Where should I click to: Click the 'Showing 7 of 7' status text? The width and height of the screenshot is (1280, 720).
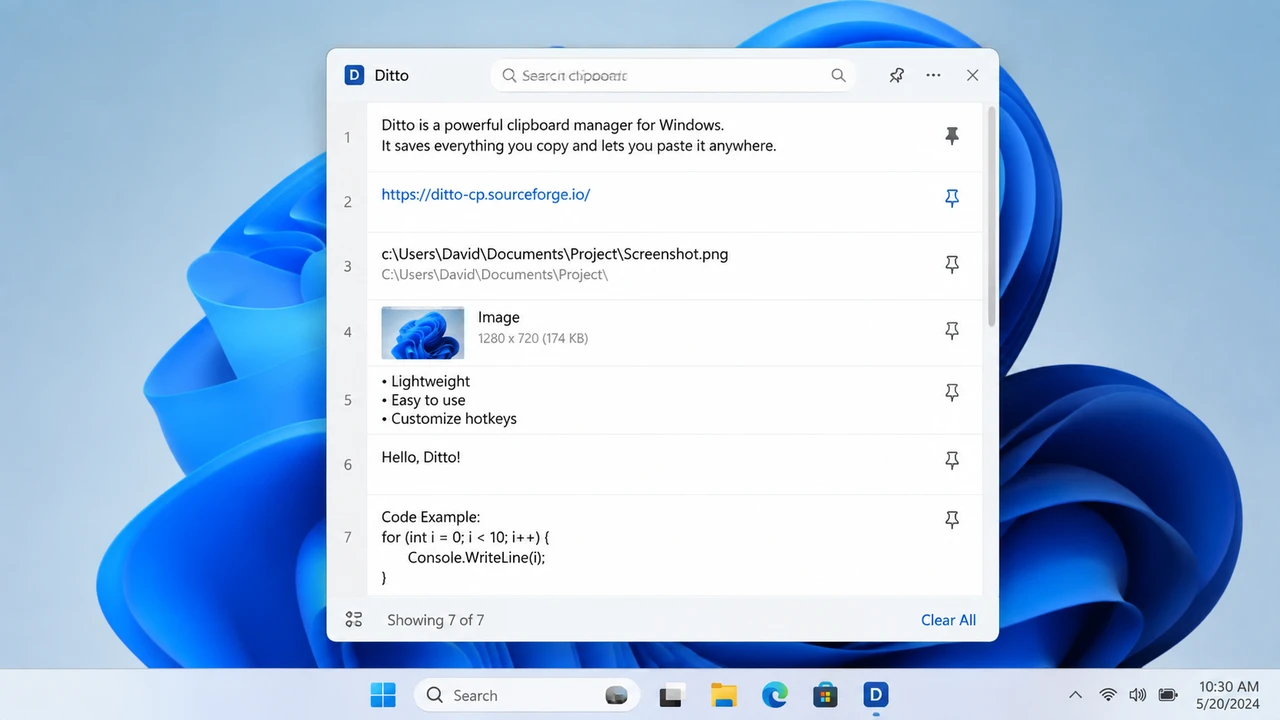(436, 620)
